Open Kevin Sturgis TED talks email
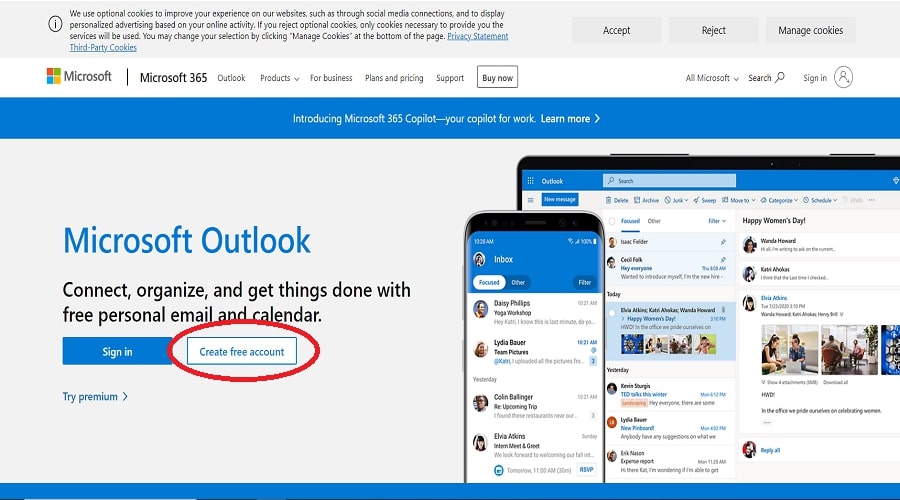The width and height of the screenshot is (900, 500). point(669,394)
